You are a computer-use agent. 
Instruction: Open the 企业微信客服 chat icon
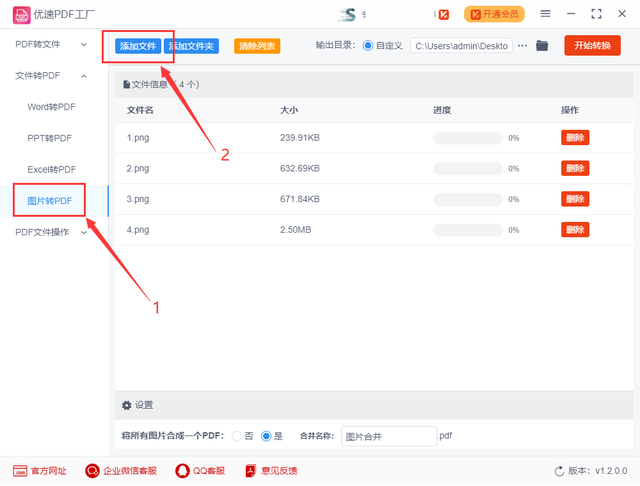point(92,471)
